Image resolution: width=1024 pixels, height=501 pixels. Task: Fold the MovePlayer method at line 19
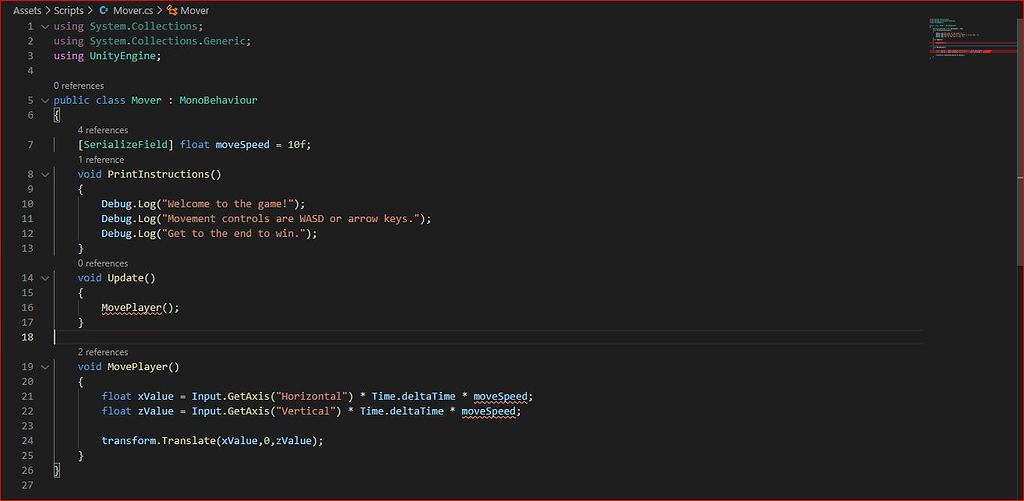coord(45,366)
